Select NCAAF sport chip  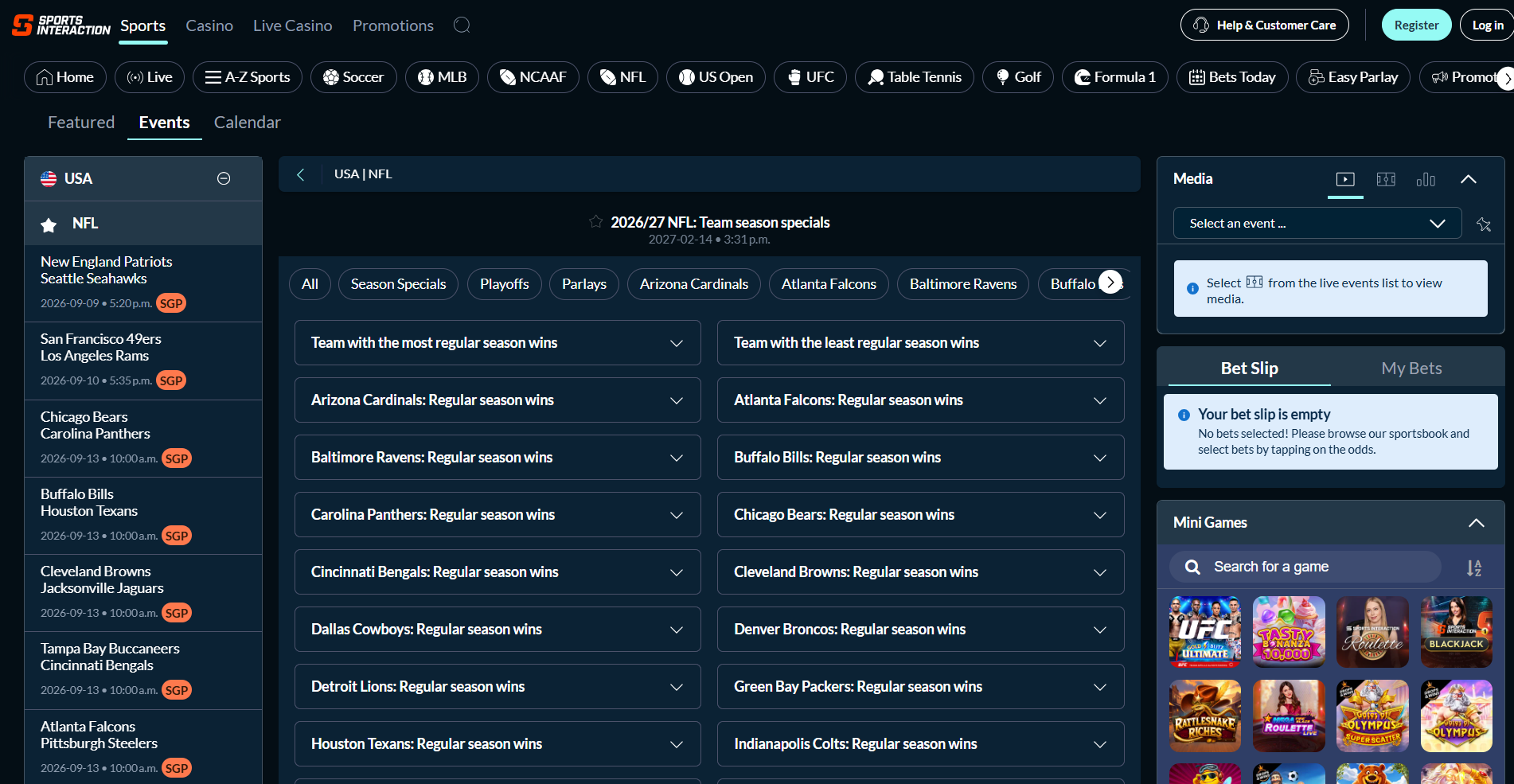click(533, 77)
